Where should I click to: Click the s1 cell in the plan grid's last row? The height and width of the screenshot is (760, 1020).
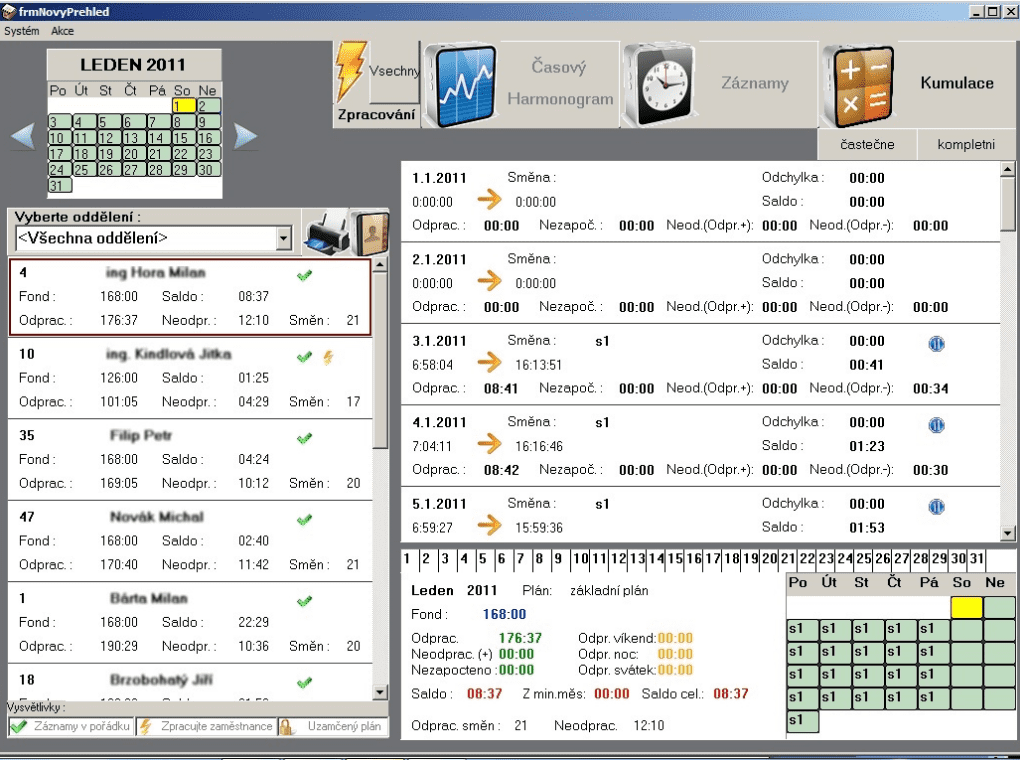coord(802,721)
